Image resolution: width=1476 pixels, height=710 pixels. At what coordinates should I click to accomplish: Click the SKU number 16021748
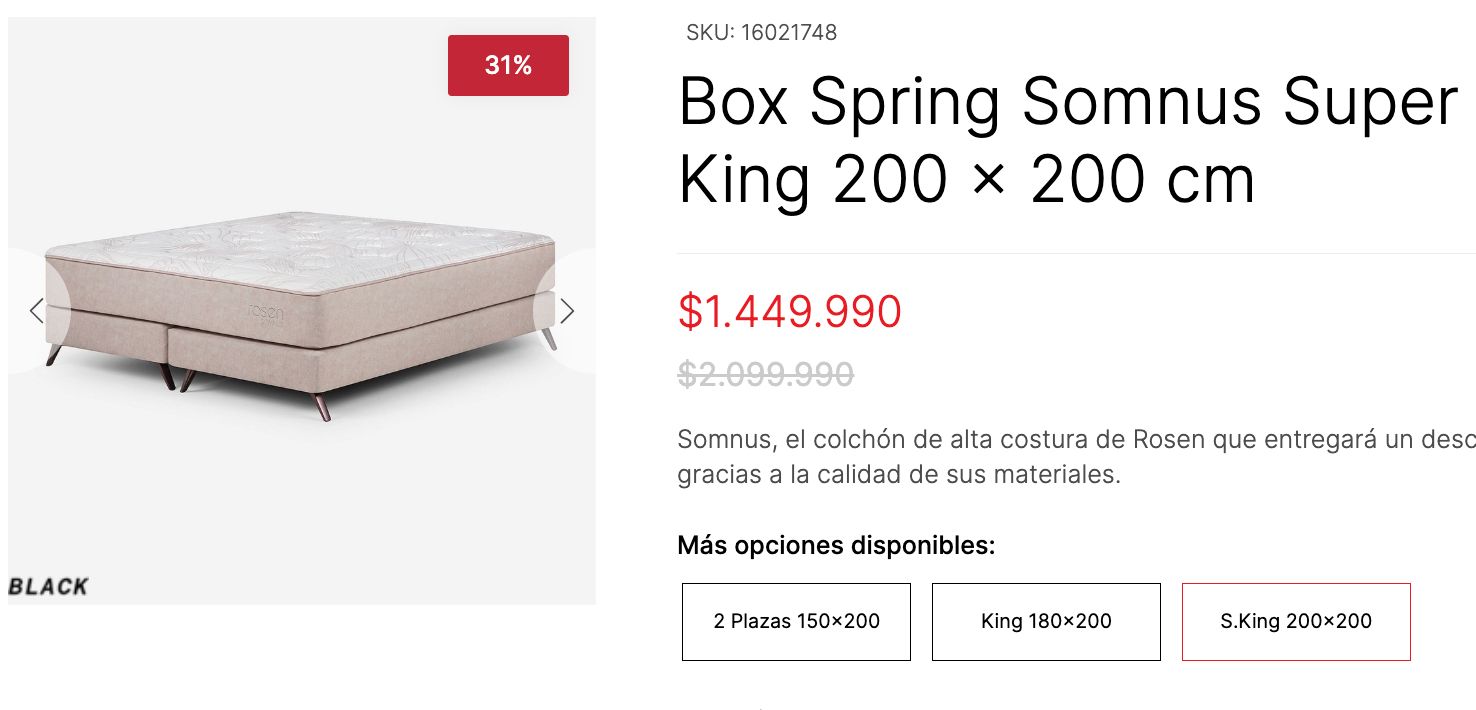point(789,33)
